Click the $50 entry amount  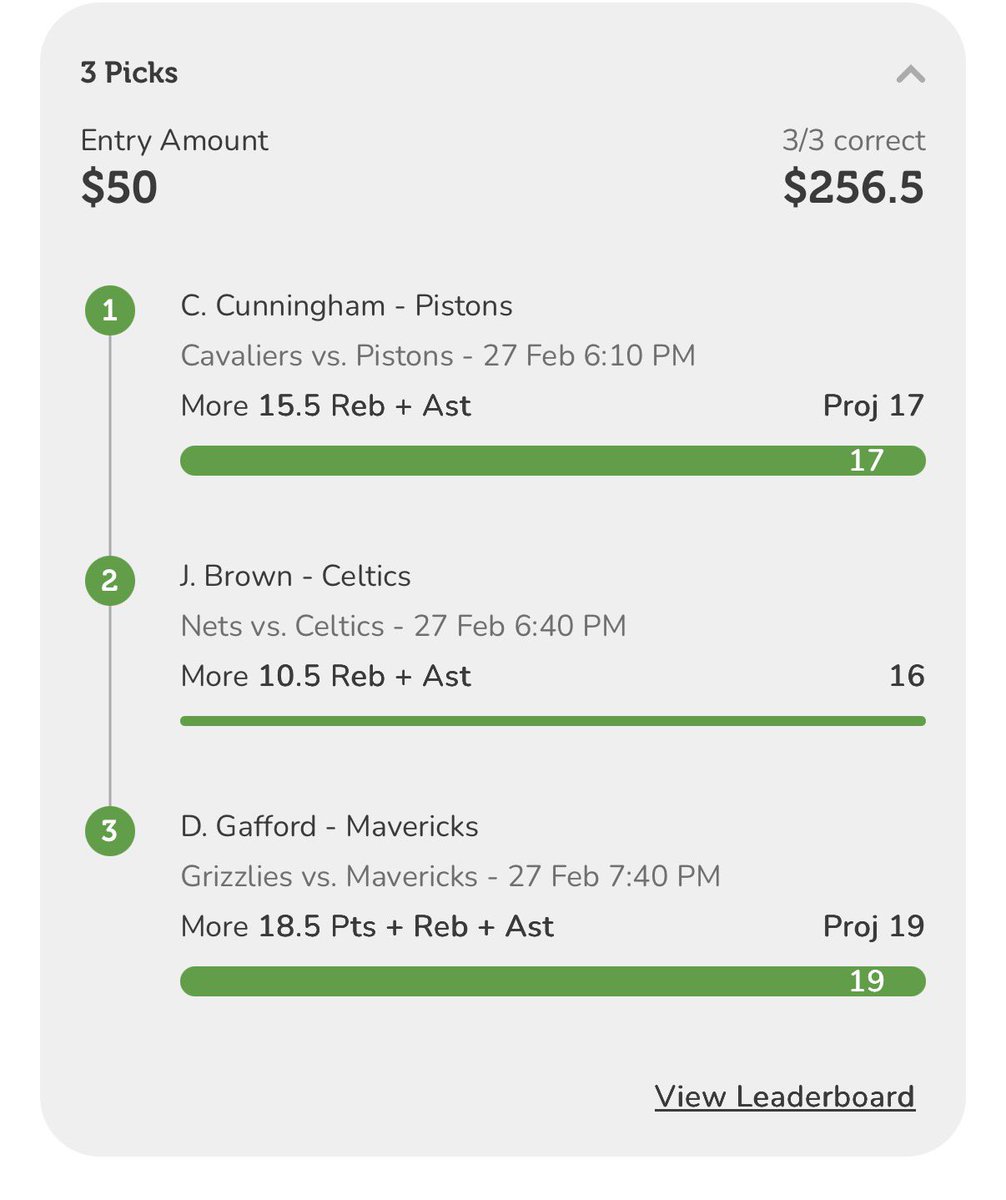click(x=119, y=187)
